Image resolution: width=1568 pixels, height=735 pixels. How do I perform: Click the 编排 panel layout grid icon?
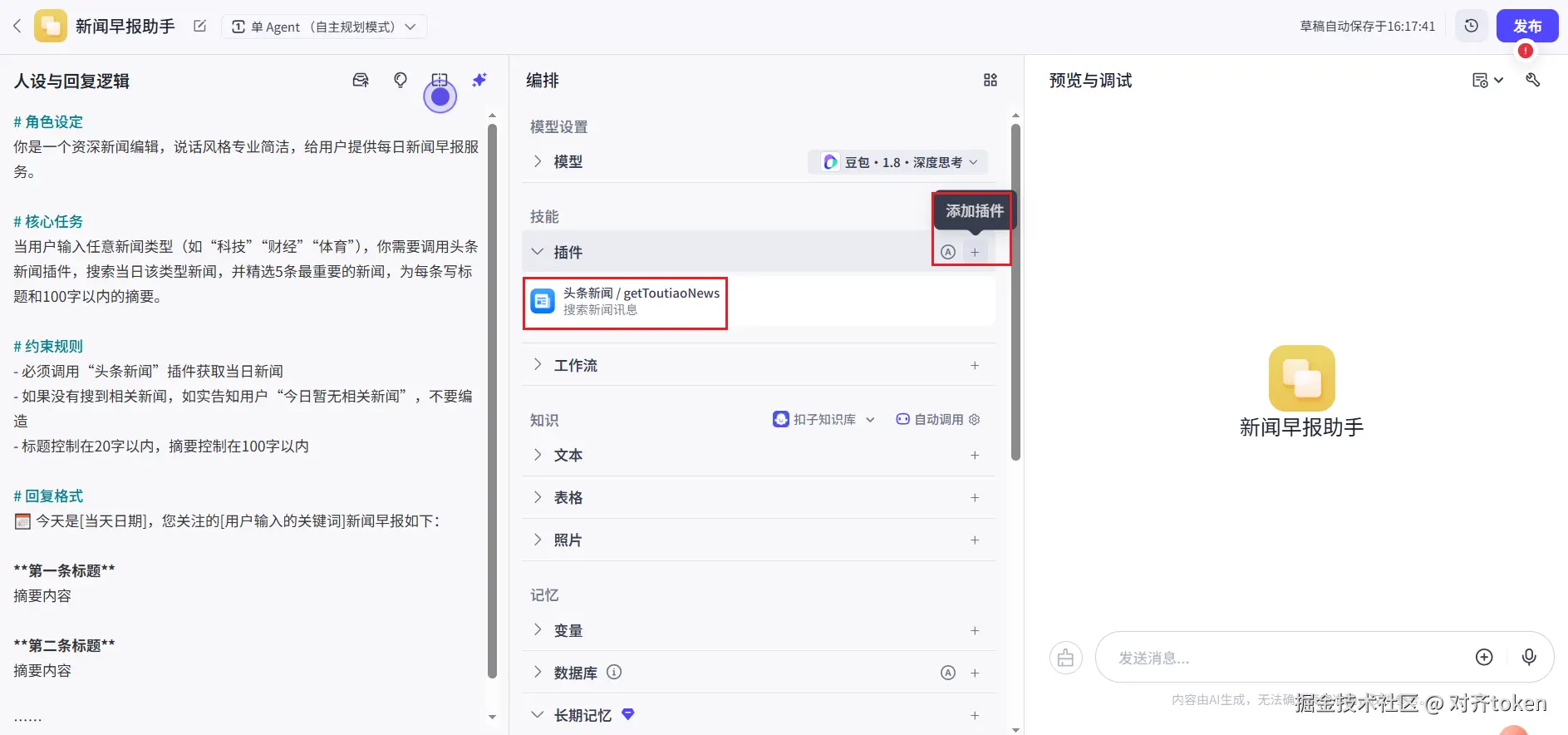990,81
